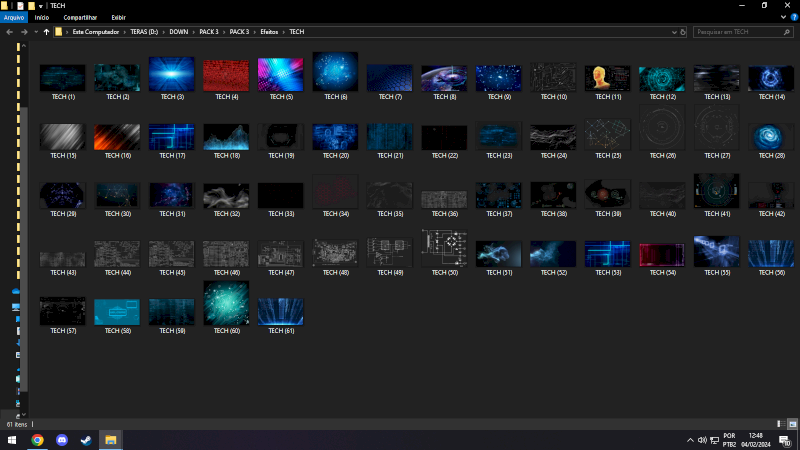The image size is (800, 450).
Task: Open the Arquivo menu
Action: tap(14, 17)
